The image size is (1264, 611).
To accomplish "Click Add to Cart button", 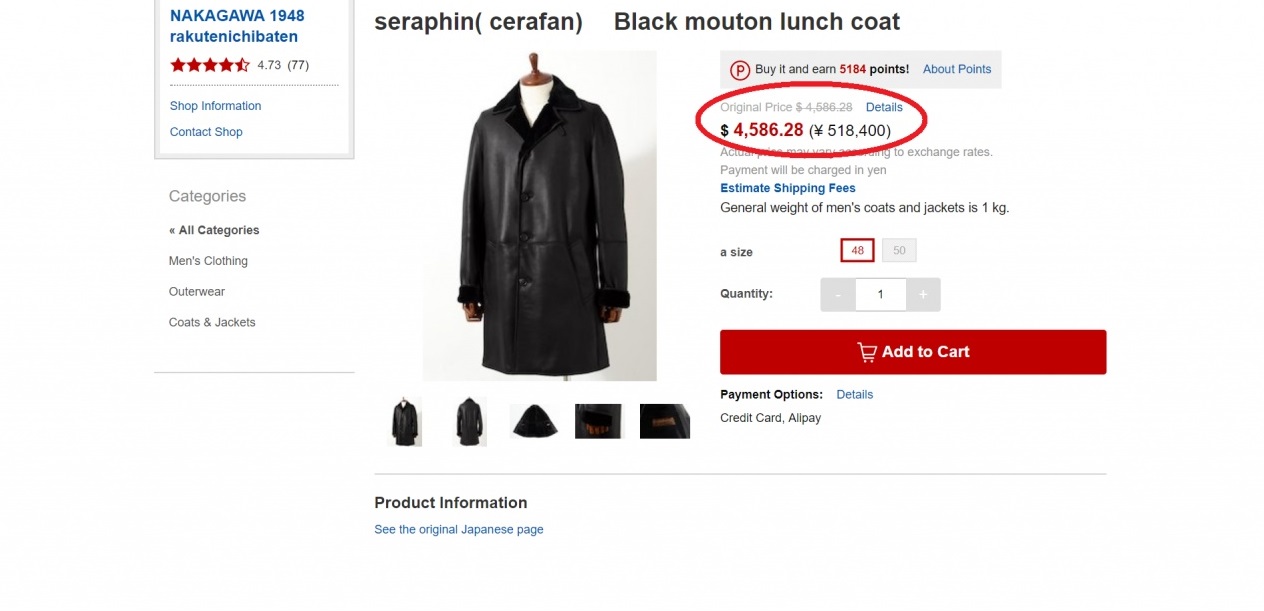I will (x=913, y=352).
